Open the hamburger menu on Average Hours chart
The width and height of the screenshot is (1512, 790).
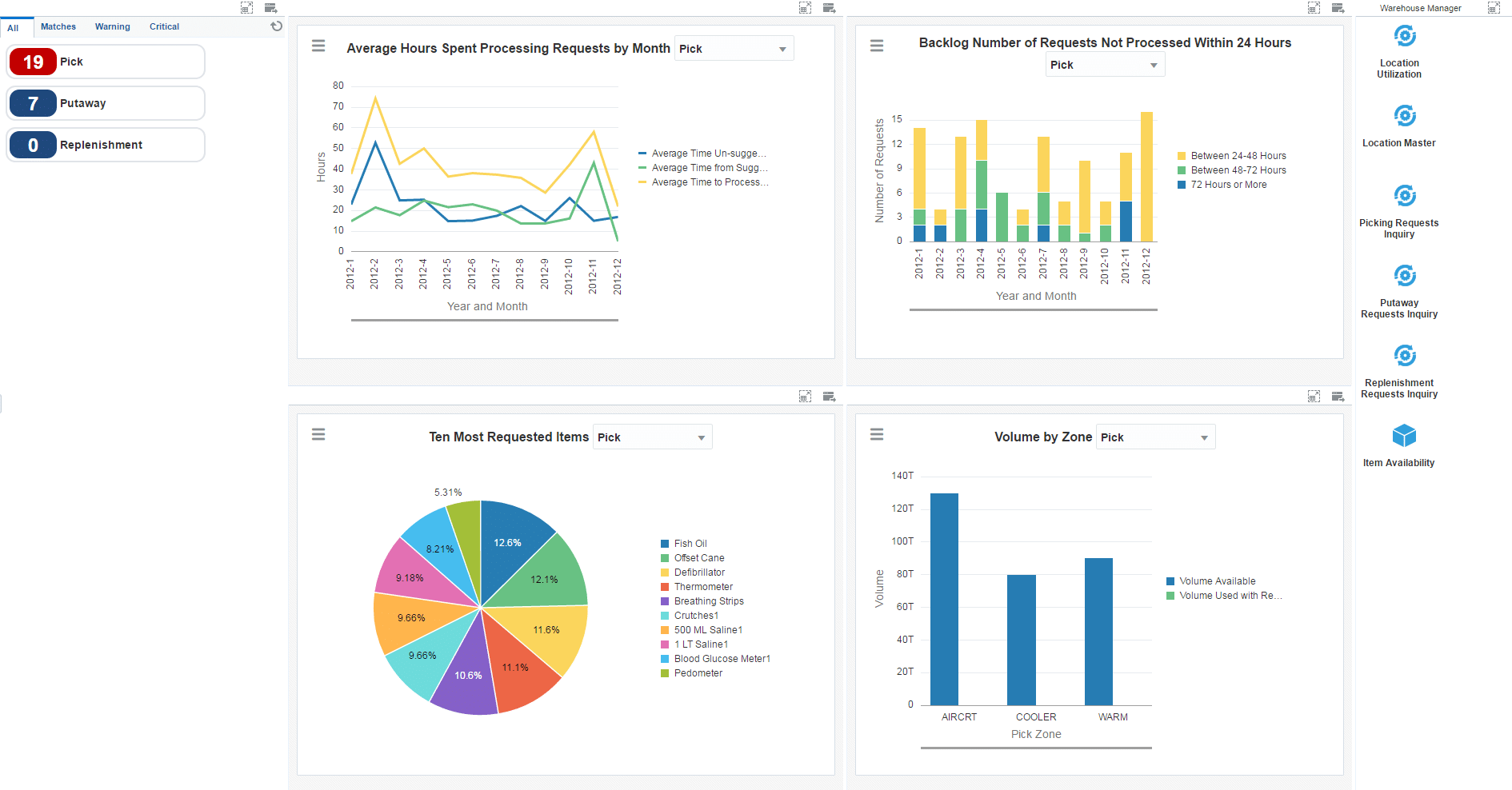coord(318,46)
